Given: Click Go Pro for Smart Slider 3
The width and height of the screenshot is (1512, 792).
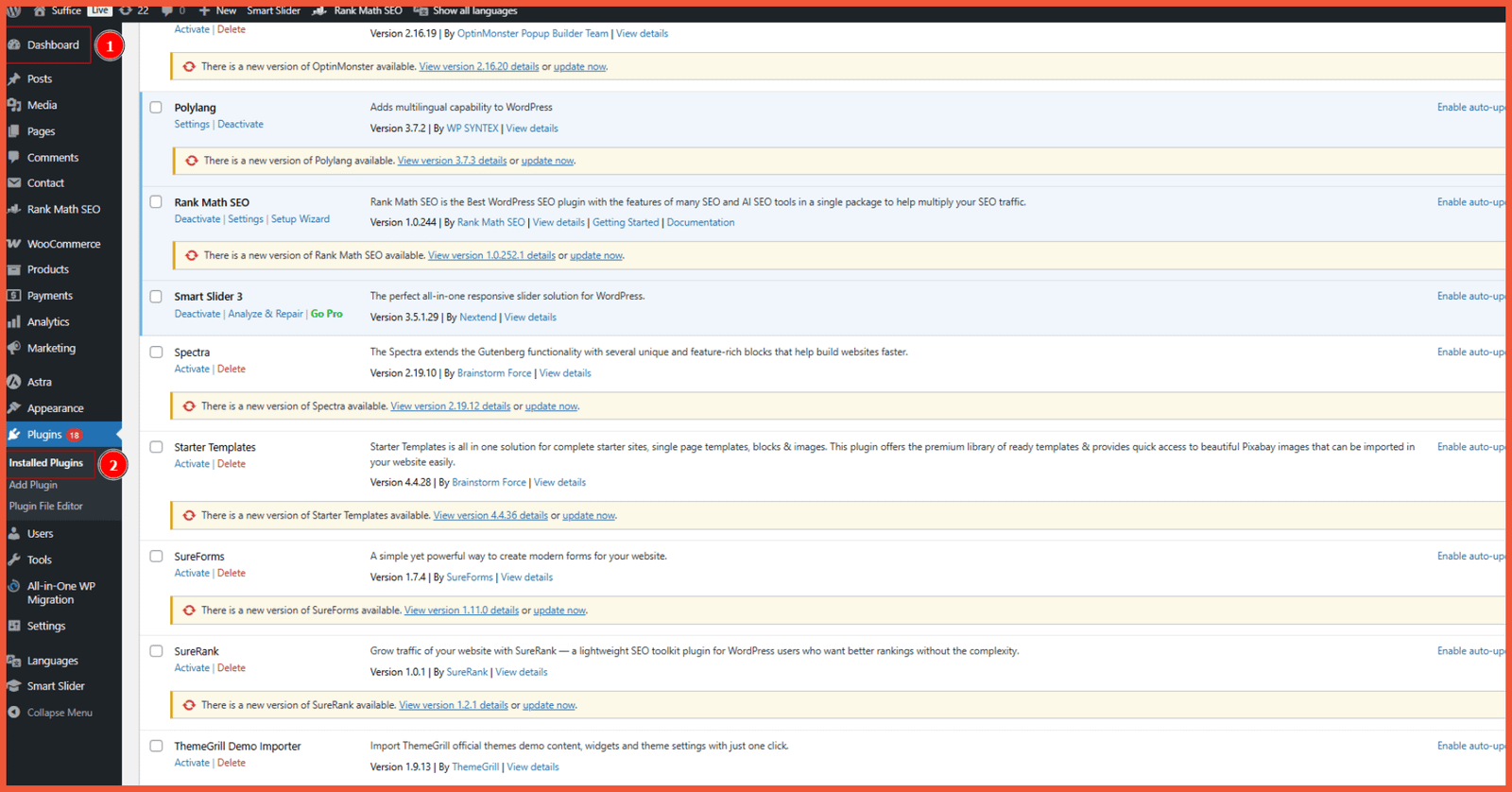Looking at the screenshot, I should (327, 314).
